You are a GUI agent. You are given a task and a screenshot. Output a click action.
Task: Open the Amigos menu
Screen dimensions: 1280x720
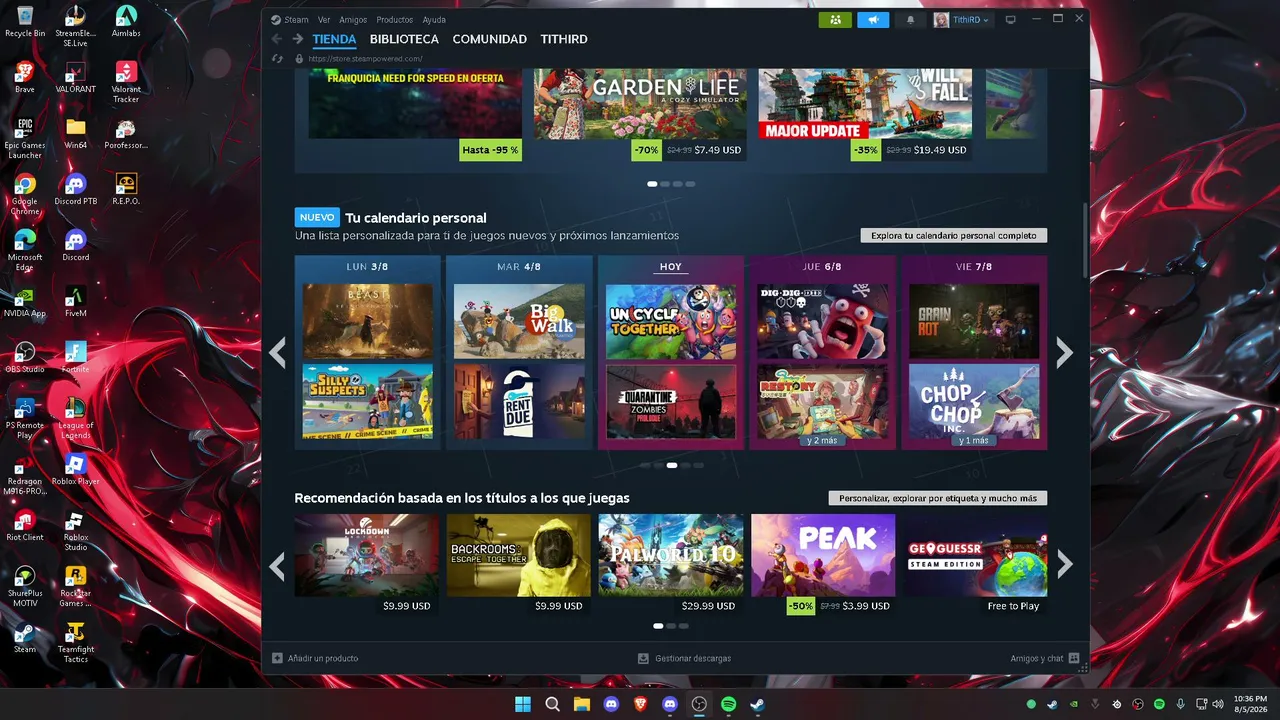click(x=353, y=20)
